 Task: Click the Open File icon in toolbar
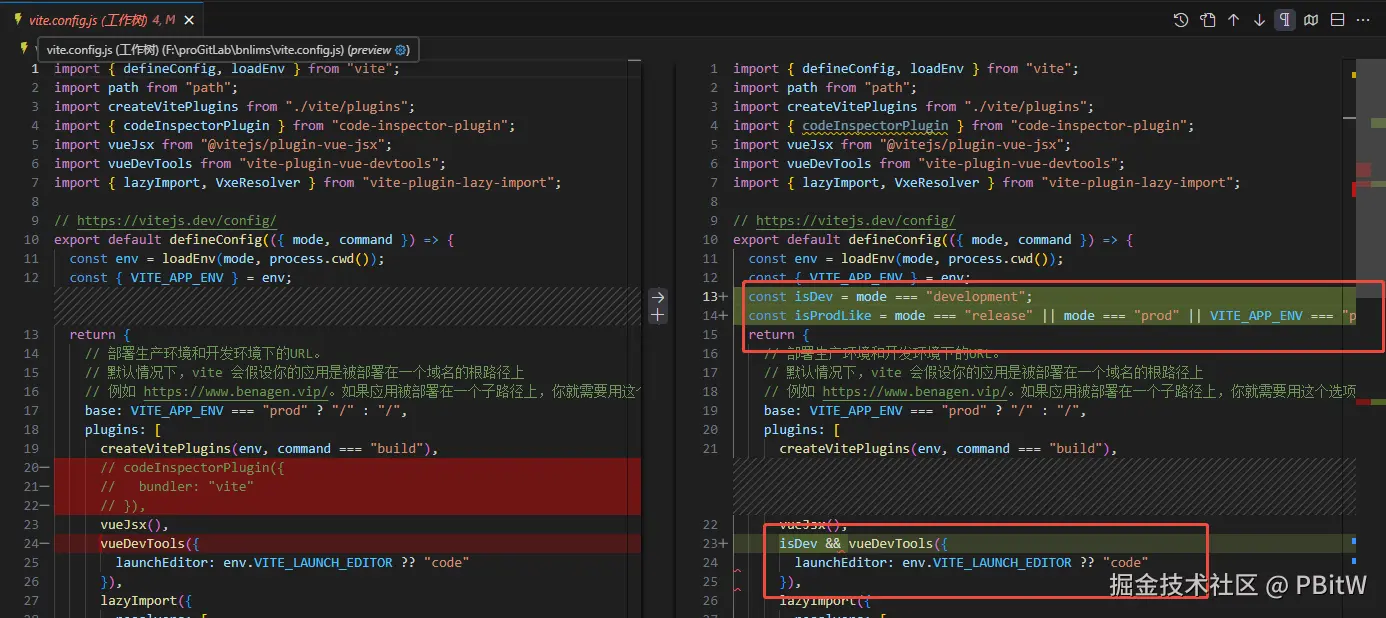tap(1207, 20)
